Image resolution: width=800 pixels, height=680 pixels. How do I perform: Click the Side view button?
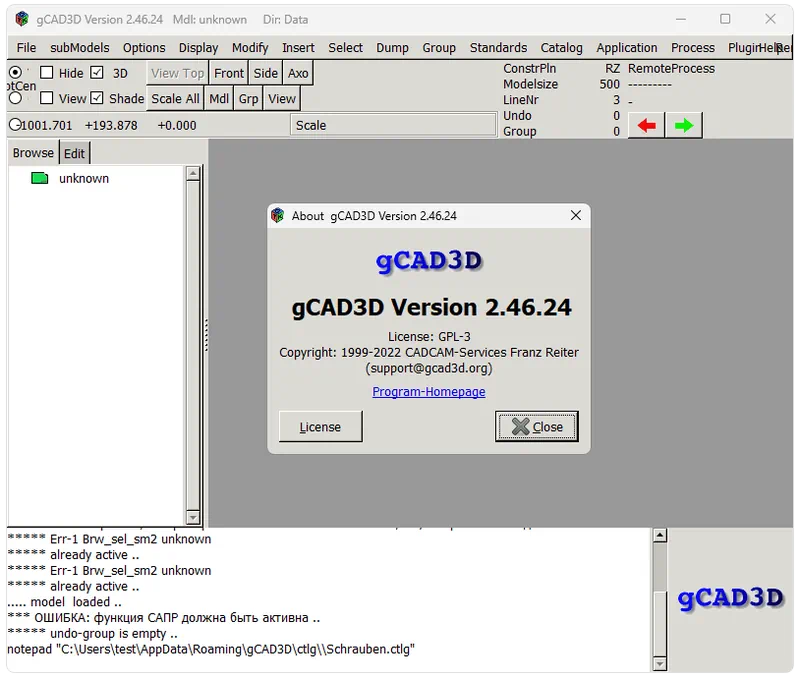tap(266, 73)
